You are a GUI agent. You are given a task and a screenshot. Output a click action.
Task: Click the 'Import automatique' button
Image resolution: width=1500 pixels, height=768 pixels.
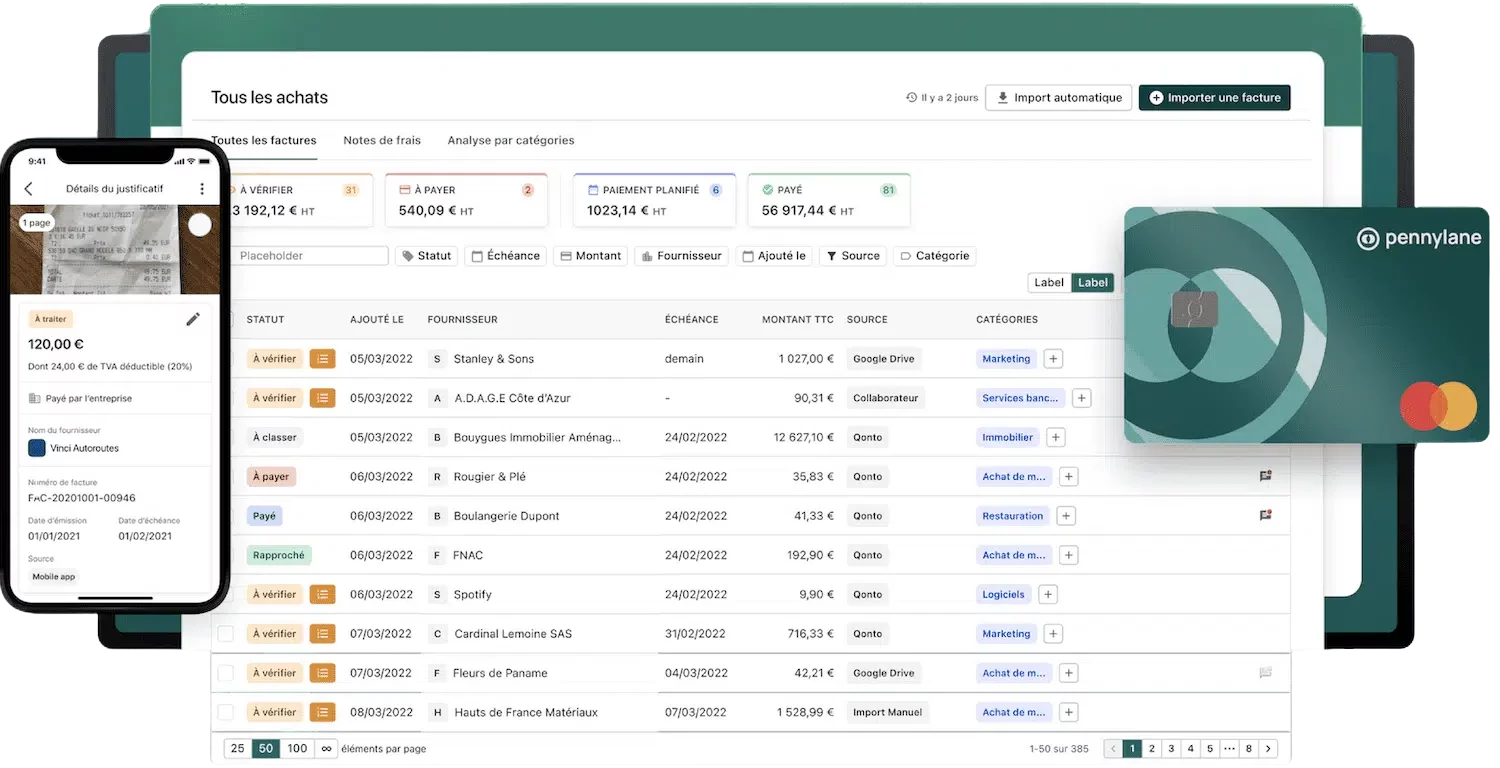(1059, 98)
